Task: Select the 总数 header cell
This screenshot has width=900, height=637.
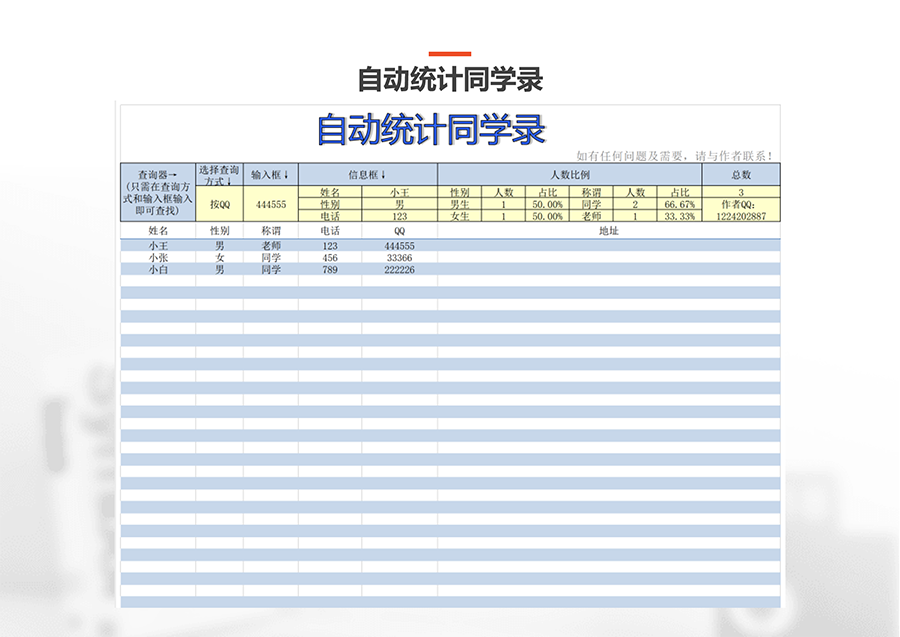Action: click(741, 175)
